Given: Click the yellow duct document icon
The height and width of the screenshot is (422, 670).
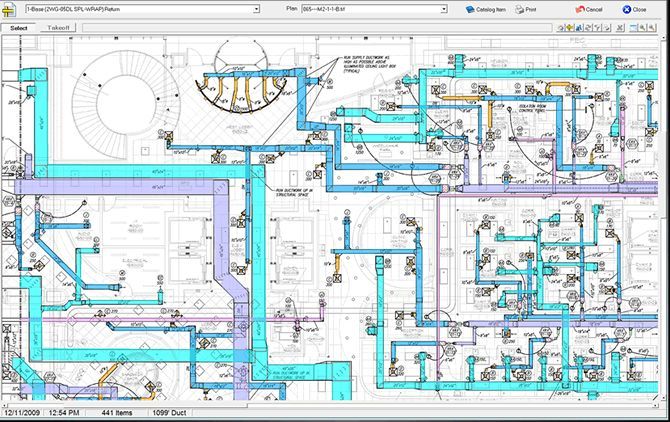Looking at the screenshot, I should pos(9,9).
